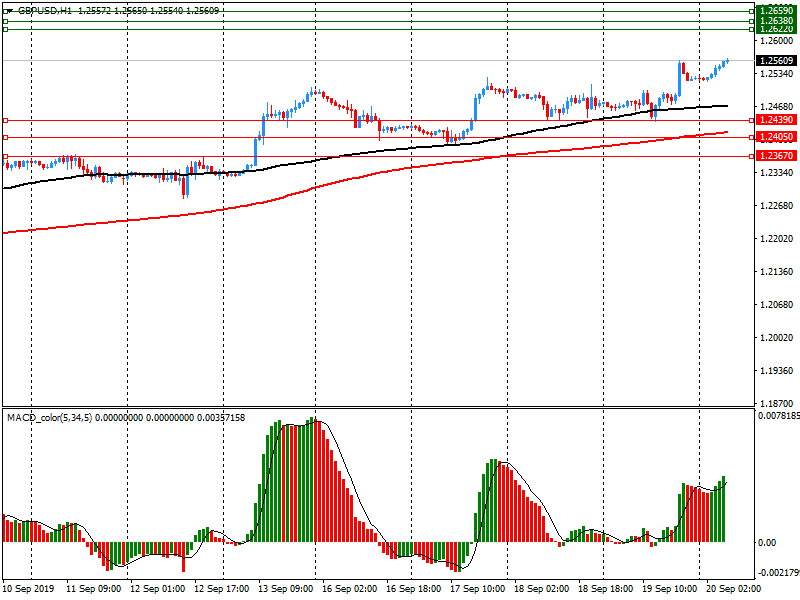
Task: Click the 13 Sep 09:00 time label
Action: (x=286, y=589)
